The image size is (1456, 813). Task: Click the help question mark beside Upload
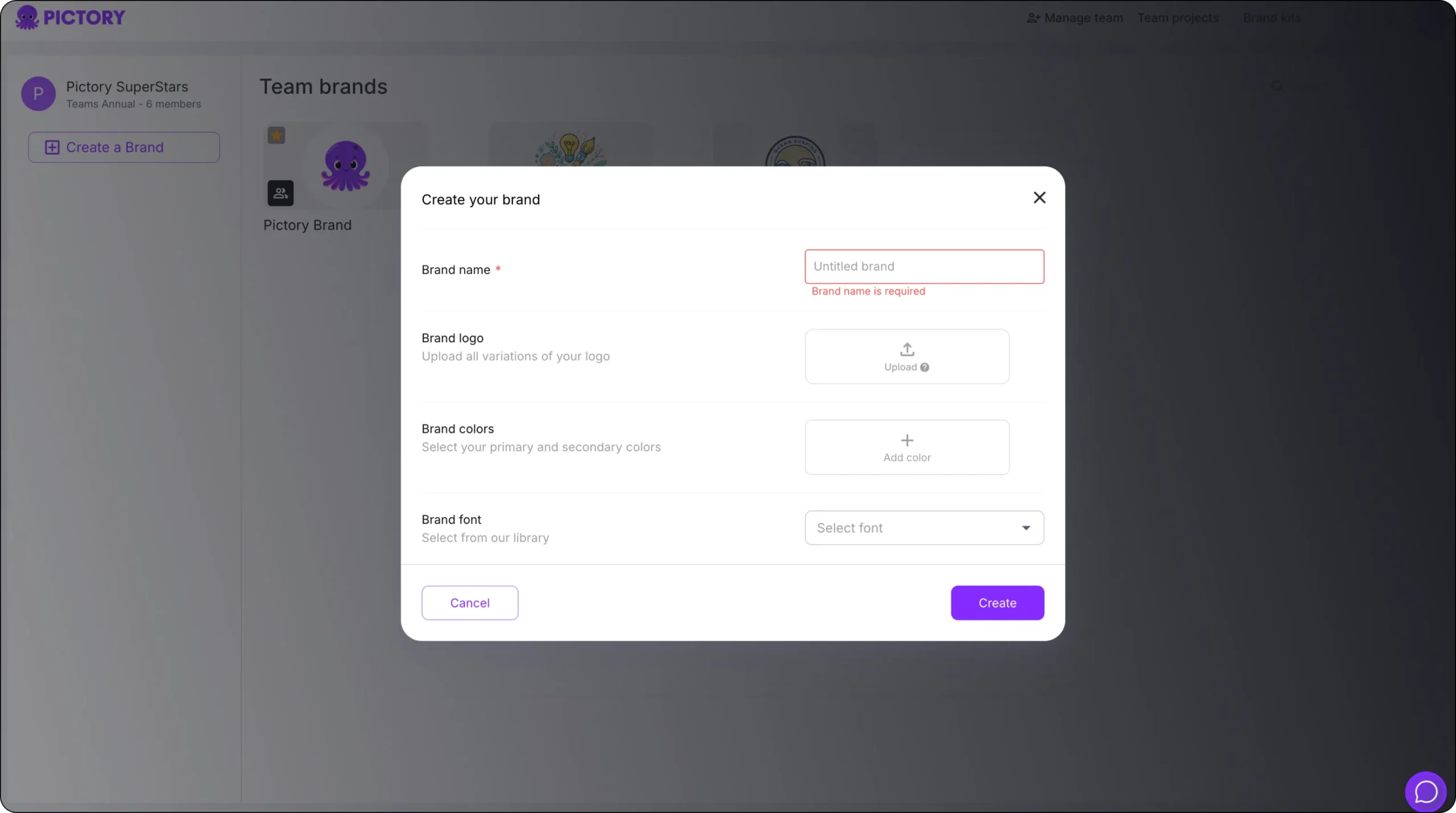[925, 367]
